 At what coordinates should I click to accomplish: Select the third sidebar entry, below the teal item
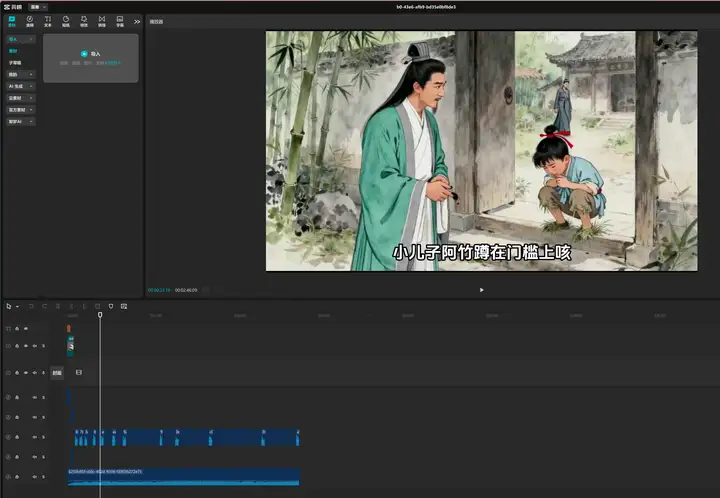point(15,63)
